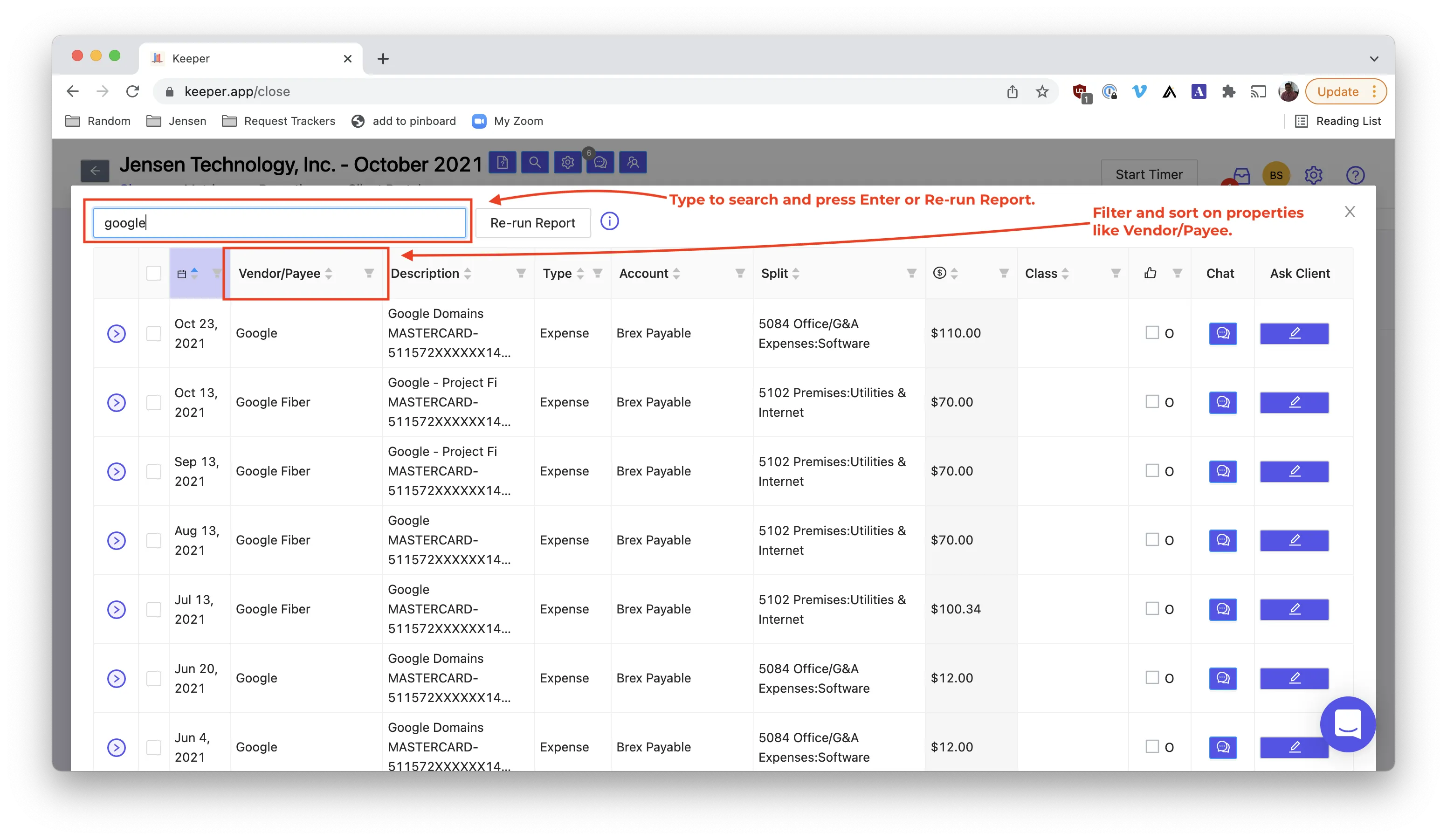Sort by Vendor/Payee column header

pos(329,274)
